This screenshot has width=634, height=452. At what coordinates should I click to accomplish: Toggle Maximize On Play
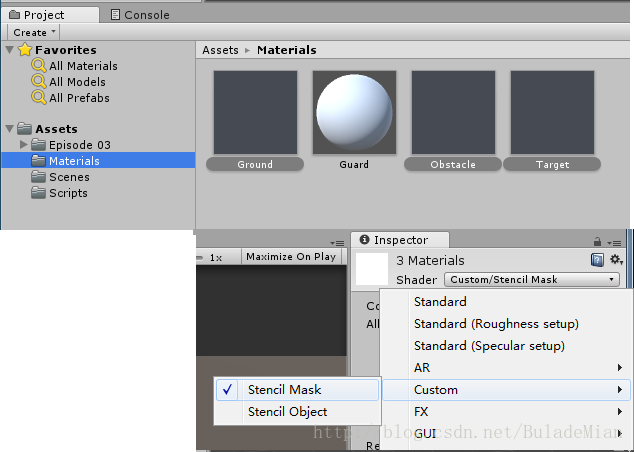point(291,257)
